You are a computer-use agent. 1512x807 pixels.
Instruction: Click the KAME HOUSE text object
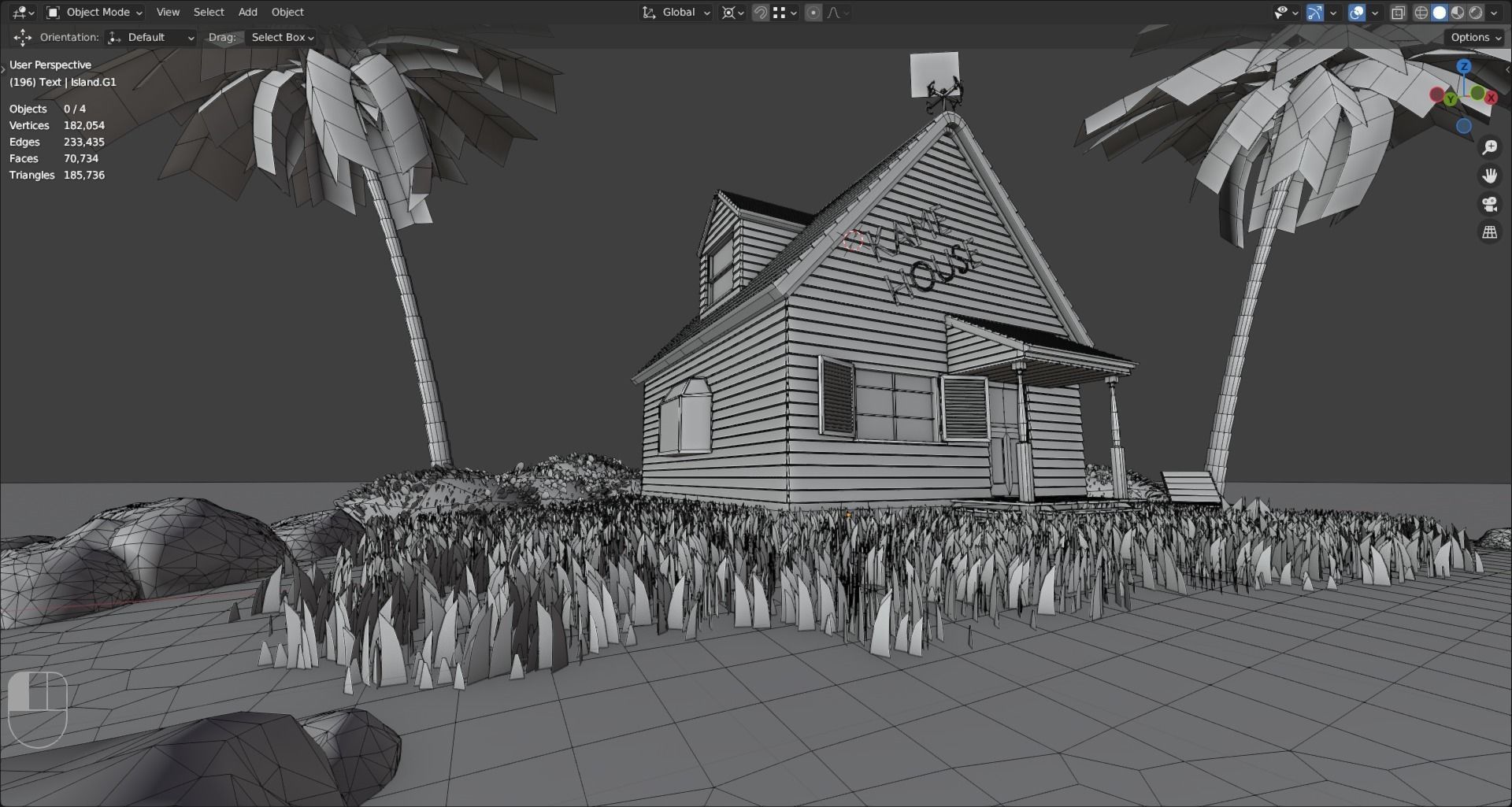tap(925, 257)
